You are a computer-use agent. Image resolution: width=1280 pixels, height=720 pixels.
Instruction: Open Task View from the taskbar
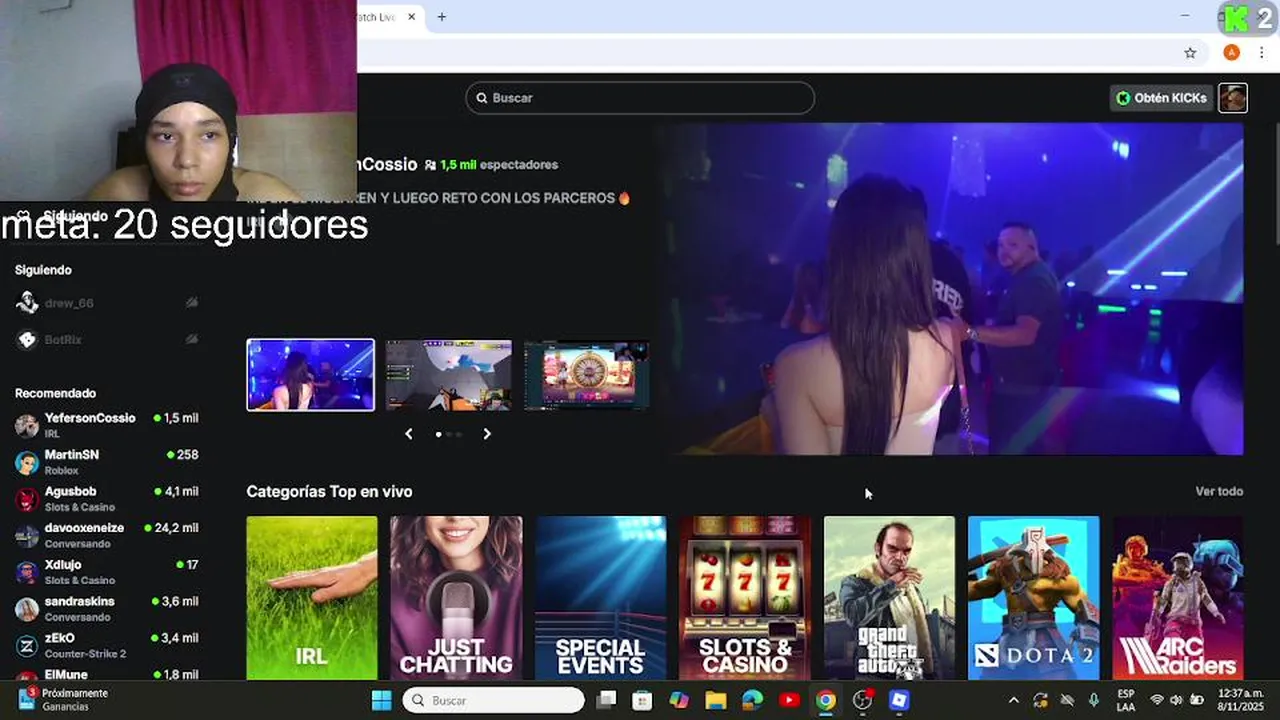click(606, 700)
